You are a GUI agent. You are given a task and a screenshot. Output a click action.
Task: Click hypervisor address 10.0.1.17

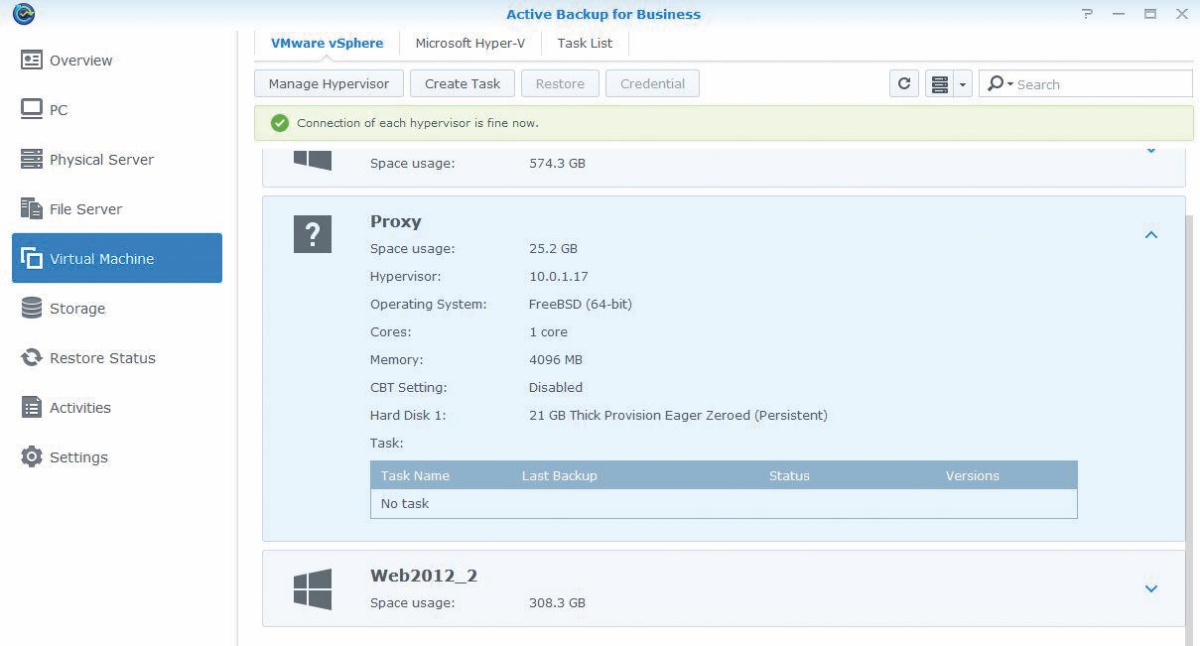[x=559, y=276]
